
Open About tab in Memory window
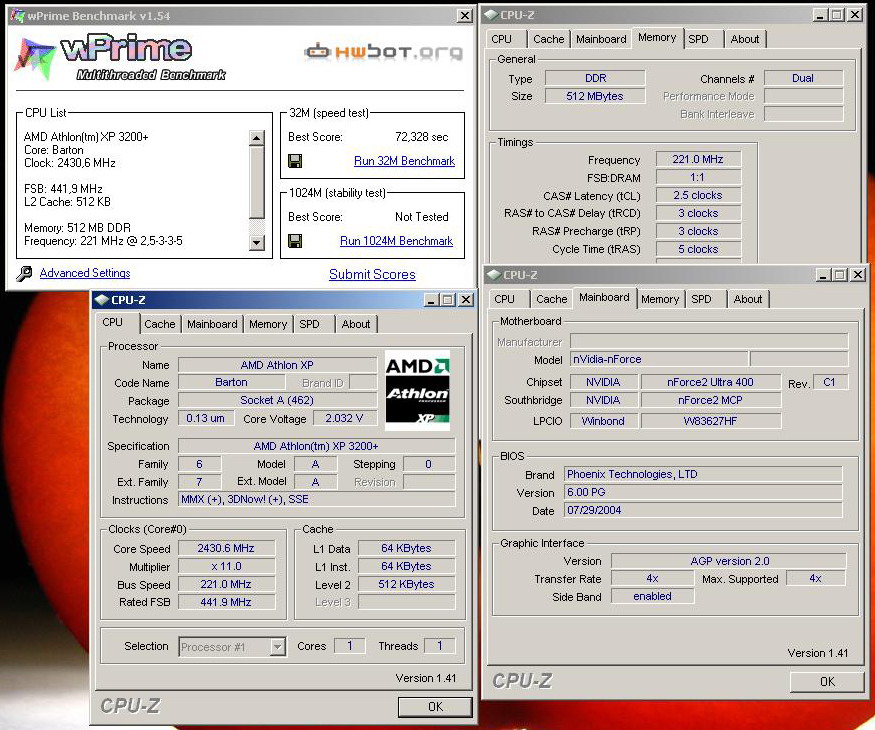(745, 39)
